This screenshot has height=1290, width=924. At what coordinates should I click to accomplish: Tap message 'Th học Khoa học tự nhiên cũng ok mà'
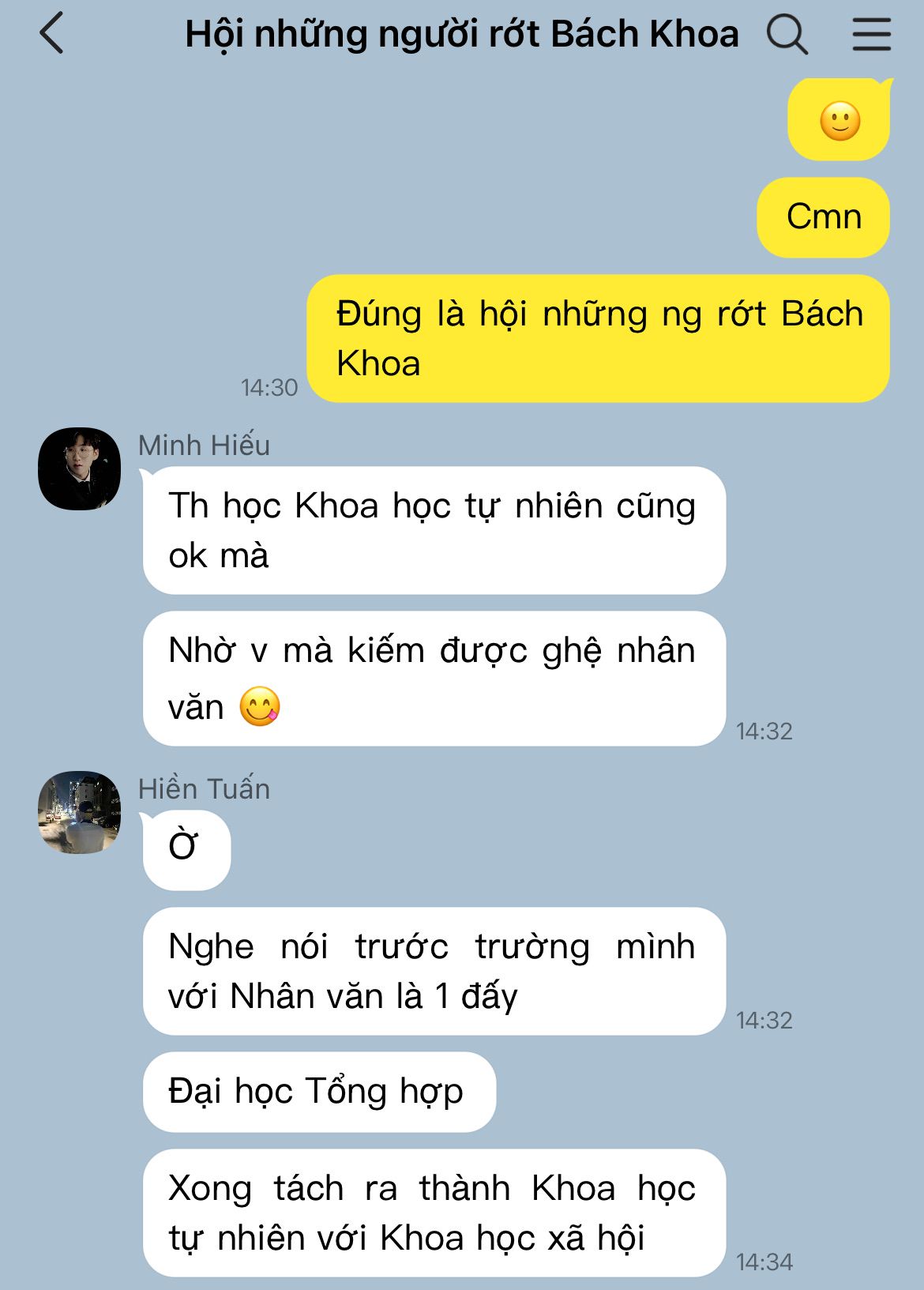pyautogui.click(x=434, y=530)
